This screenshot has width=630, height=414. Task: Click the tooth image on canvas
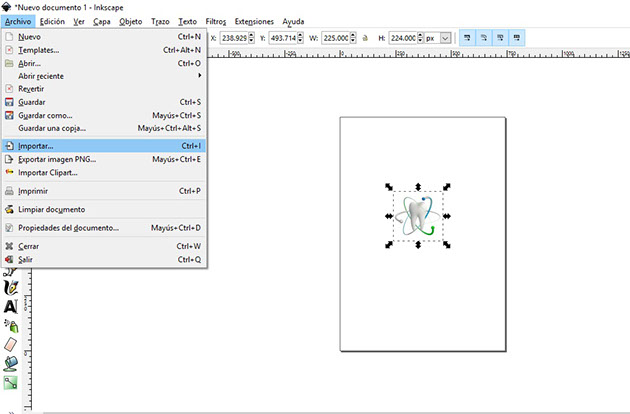point(418,216)
